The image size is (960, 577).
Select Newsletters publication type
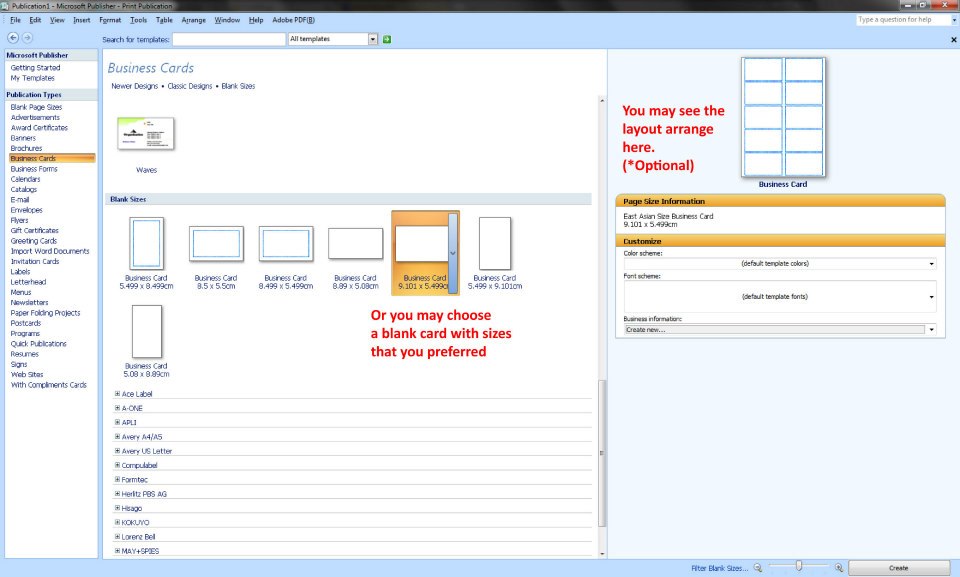pyautogui.click(x=29, y=303)
